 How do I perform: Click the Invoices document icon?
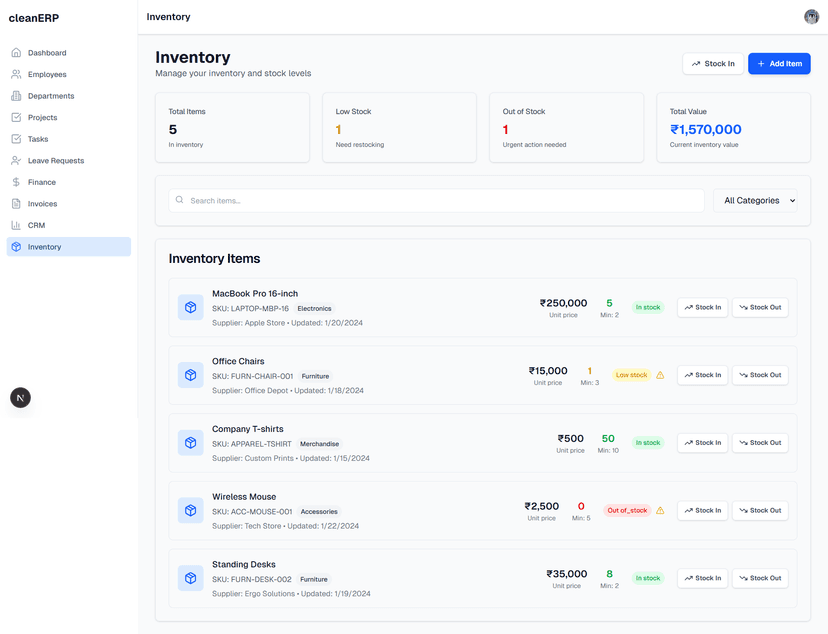click(x=16, y=204)
